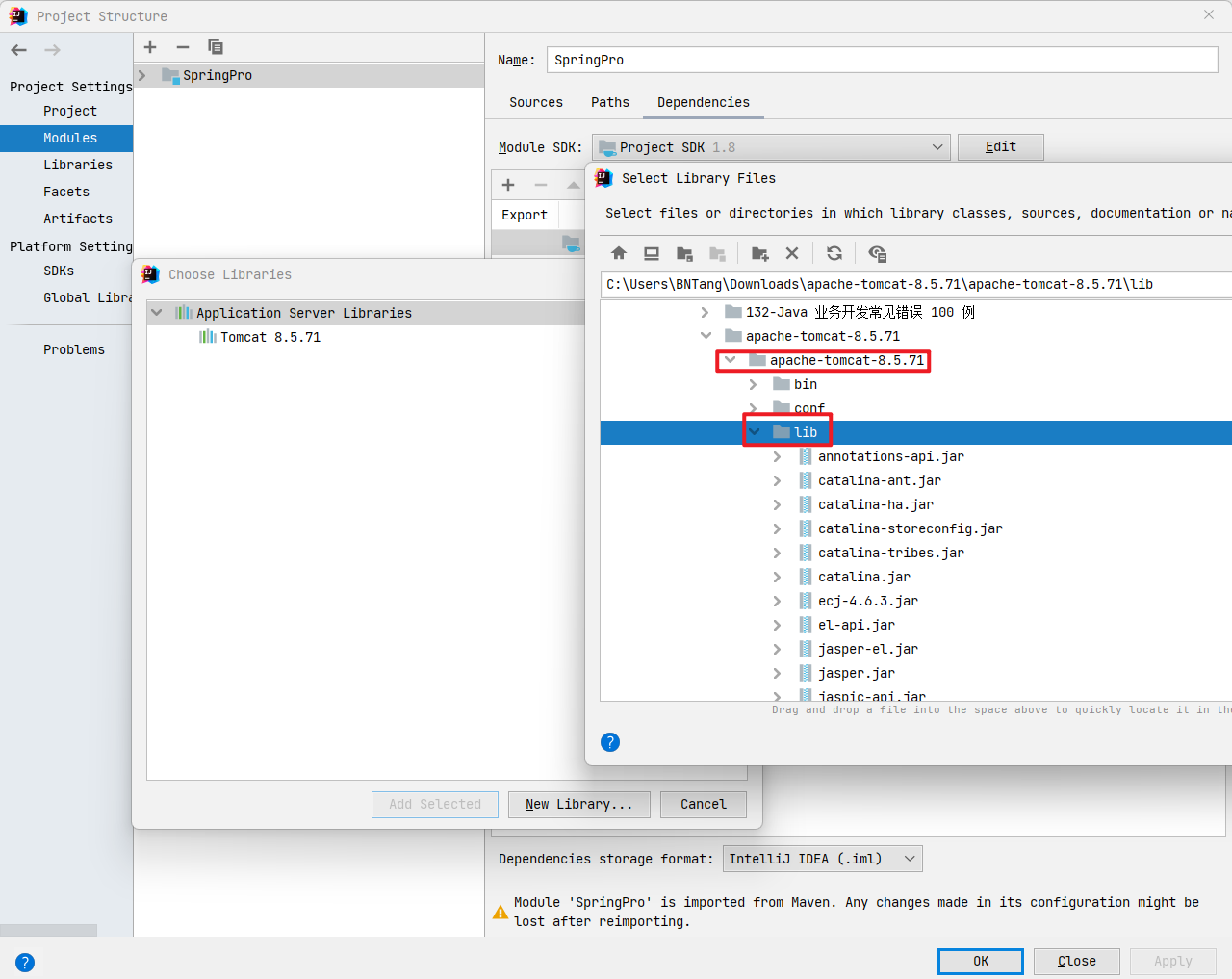The image size is (1232, 979).
Task: Expand ecj-4.6.3.jar node
Action: [x=777, y=601]
